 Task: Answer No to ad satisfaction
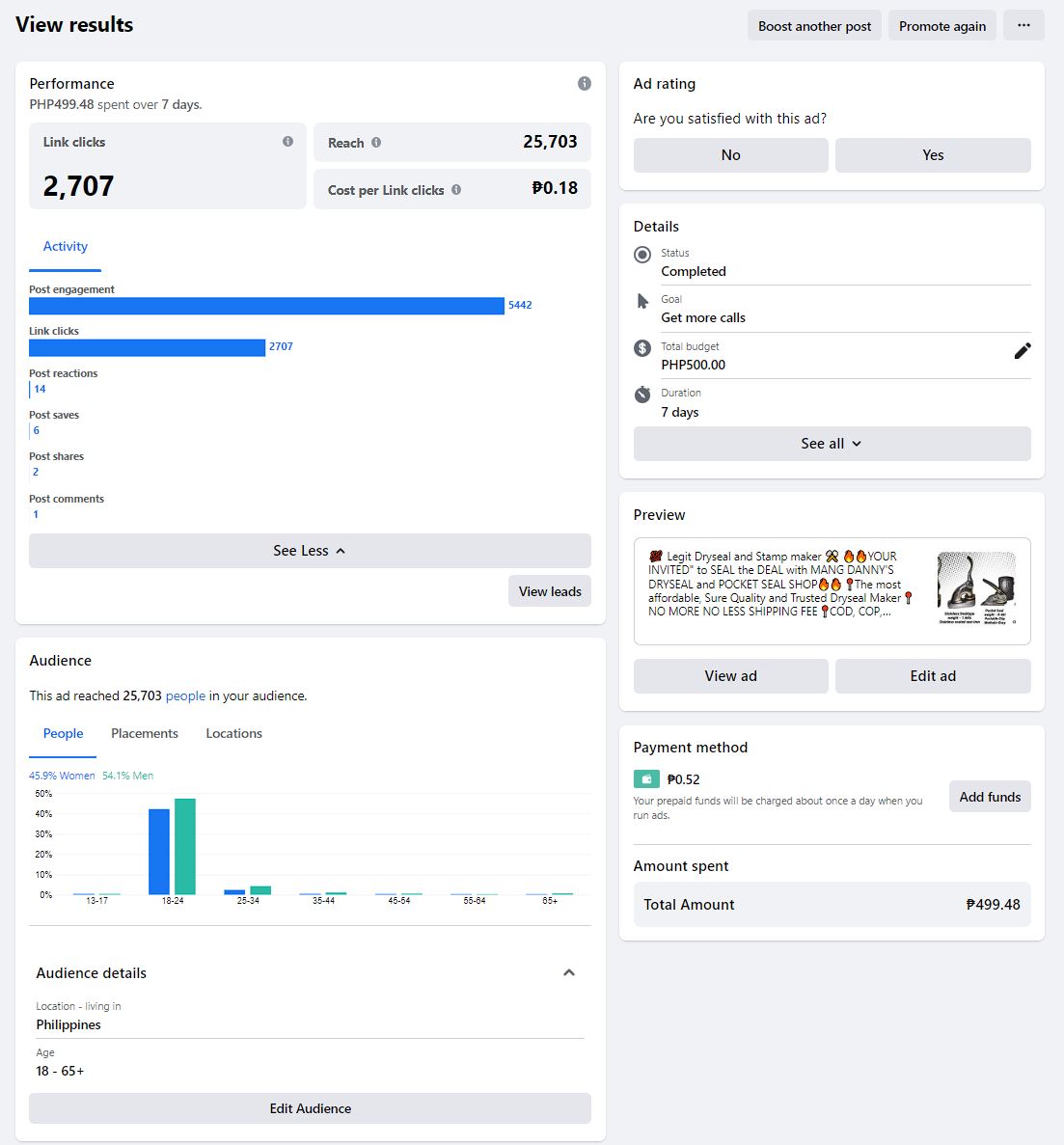pos(730,154)
